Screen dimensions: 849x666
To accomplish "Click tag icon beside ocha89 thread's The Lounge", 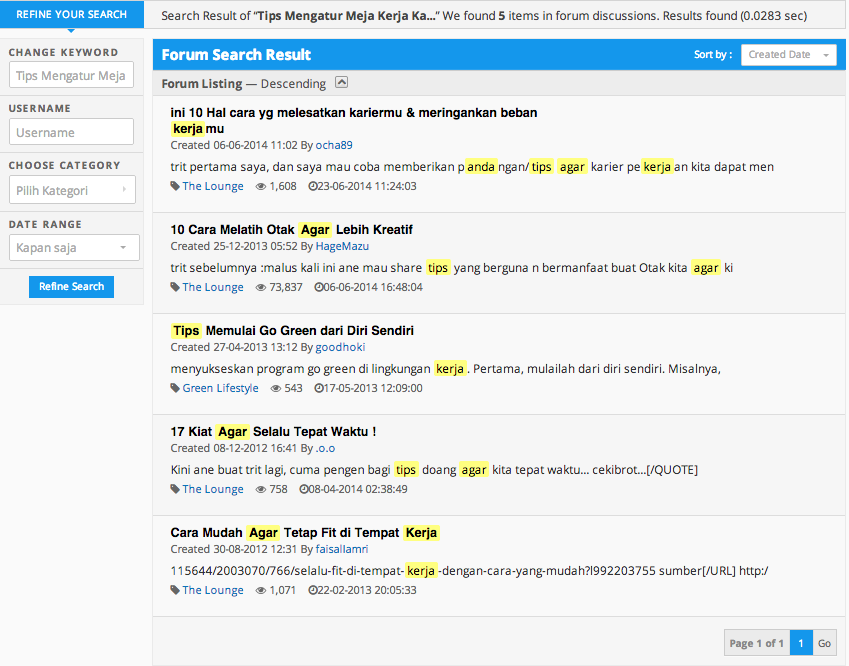I will coord(175,186).
